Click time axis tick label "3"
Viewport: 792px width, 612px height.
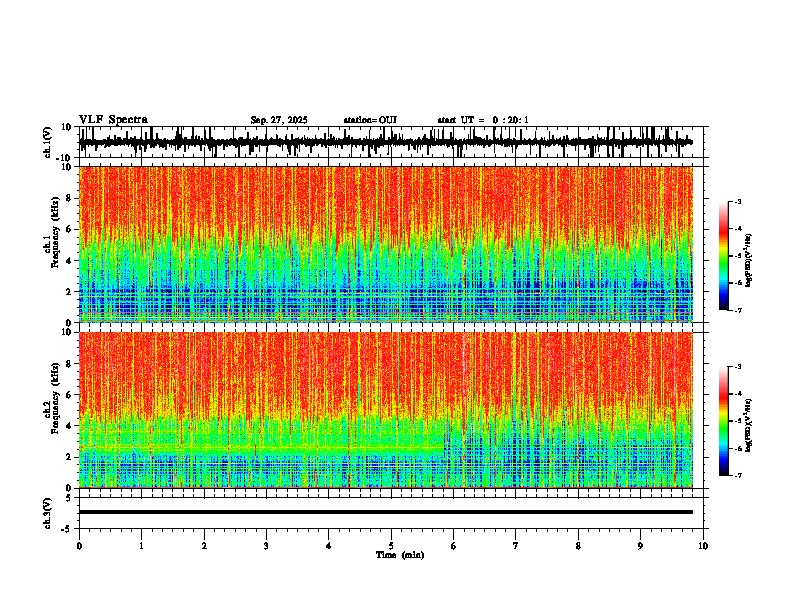coord(266,546)
